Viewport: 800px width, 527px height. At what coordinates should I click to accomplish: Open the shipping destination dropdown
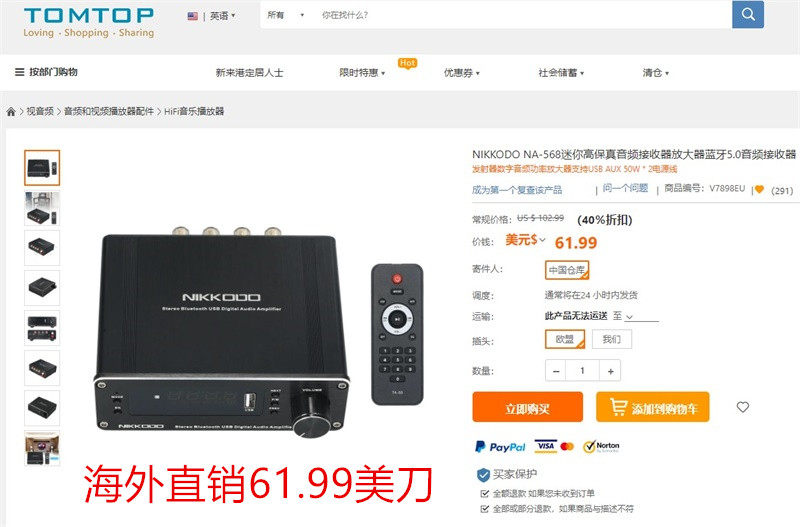click(635, 316)
